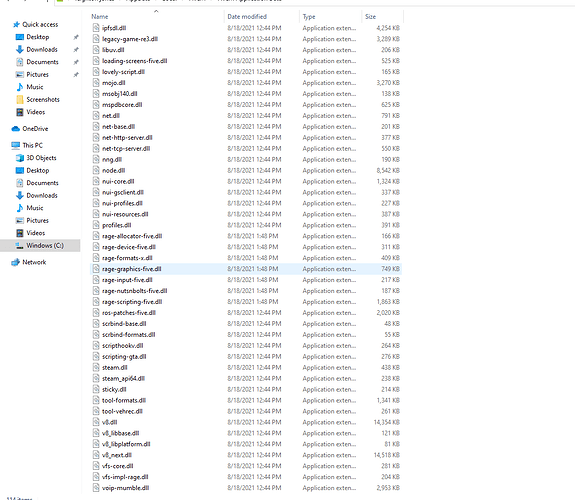The width and height of the screenshot is (575, 500).
Task: Select the nui-profiles.dll file name
Action: [x=122, y=203]
